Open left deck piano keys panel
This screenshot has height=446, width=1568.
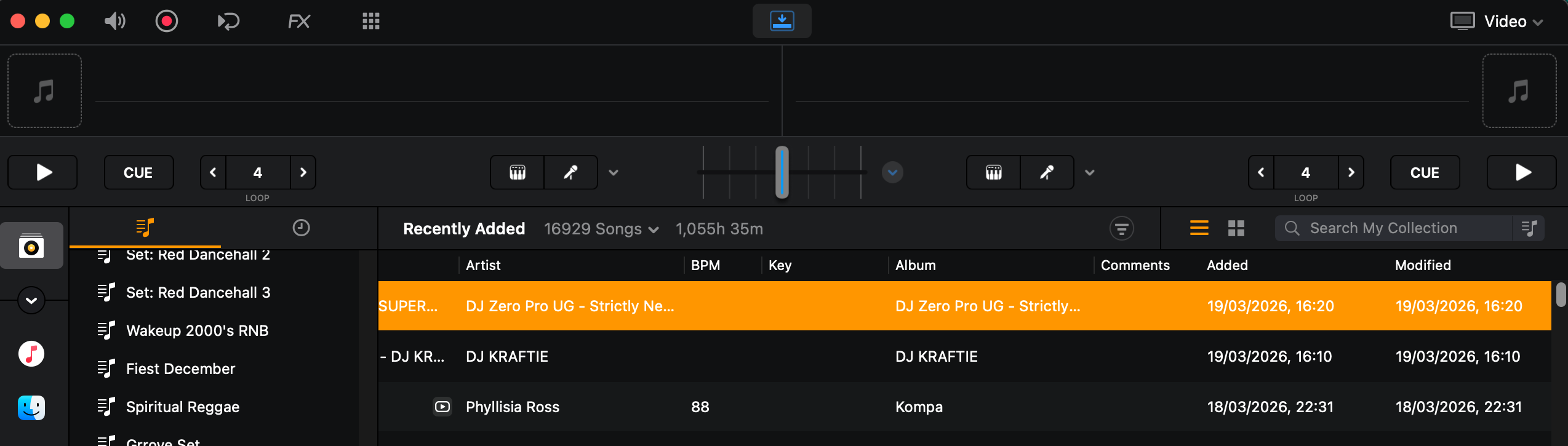[518, 172]
